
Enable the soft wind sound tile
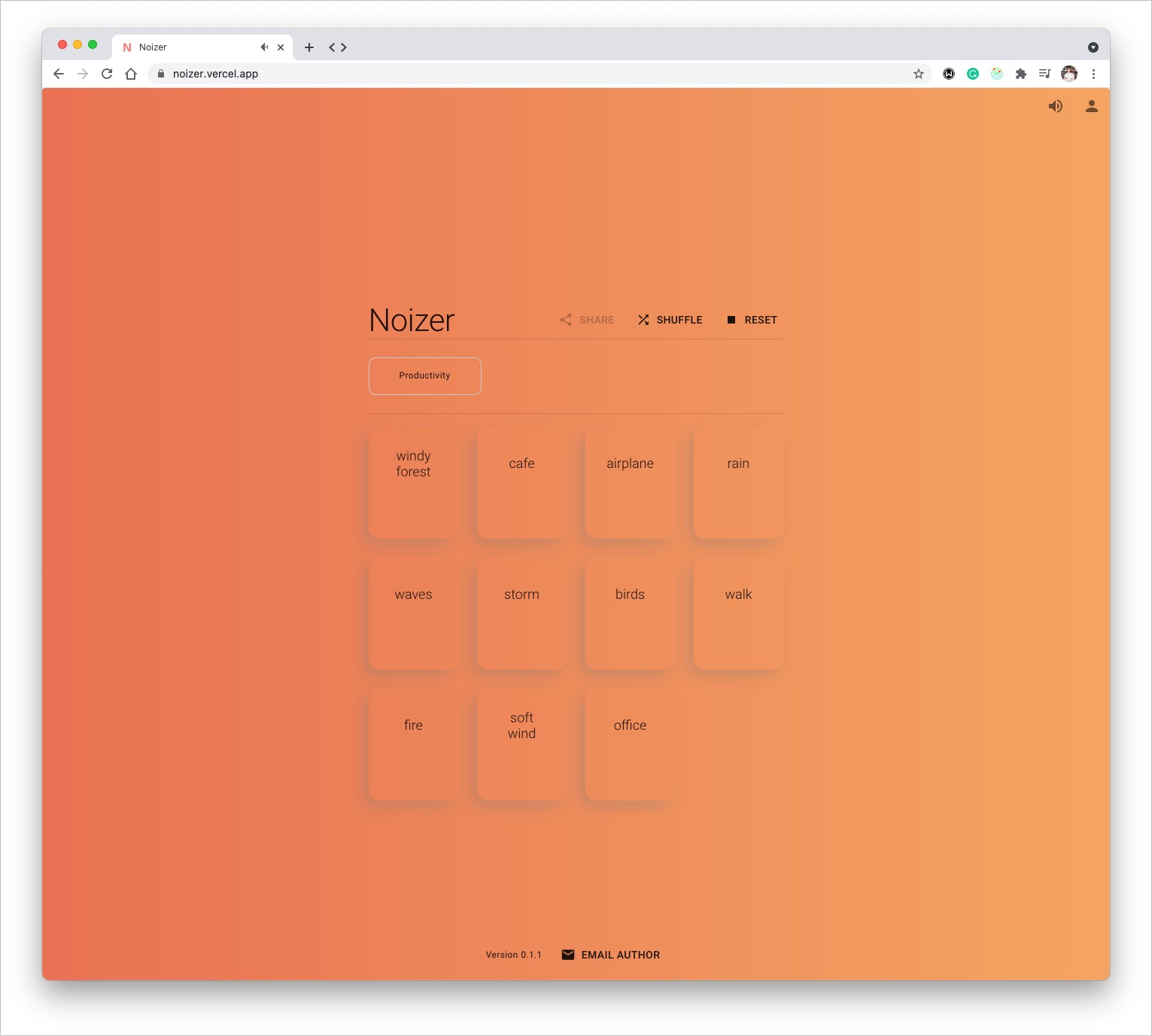pos(522,744)
